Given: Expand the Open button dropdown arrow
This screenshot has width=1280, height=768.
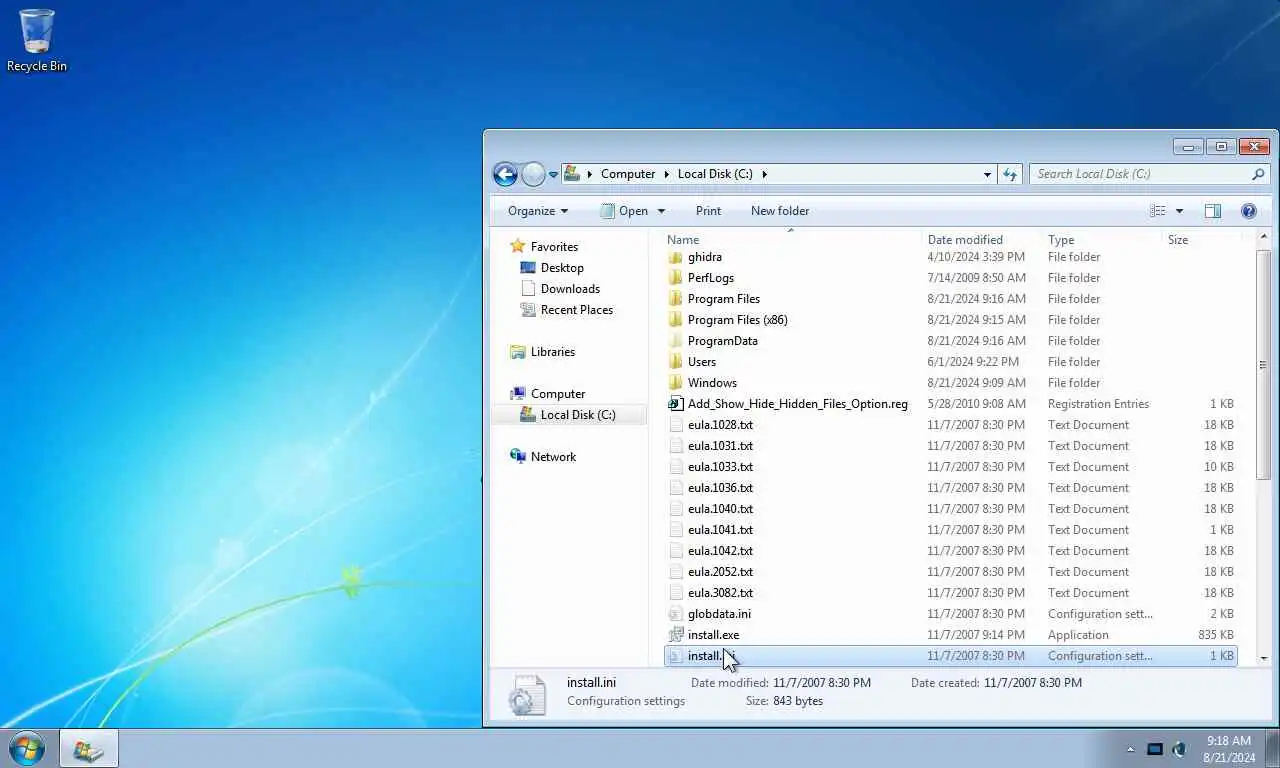Looking at the screenshot, I should [x=661, y=211].
